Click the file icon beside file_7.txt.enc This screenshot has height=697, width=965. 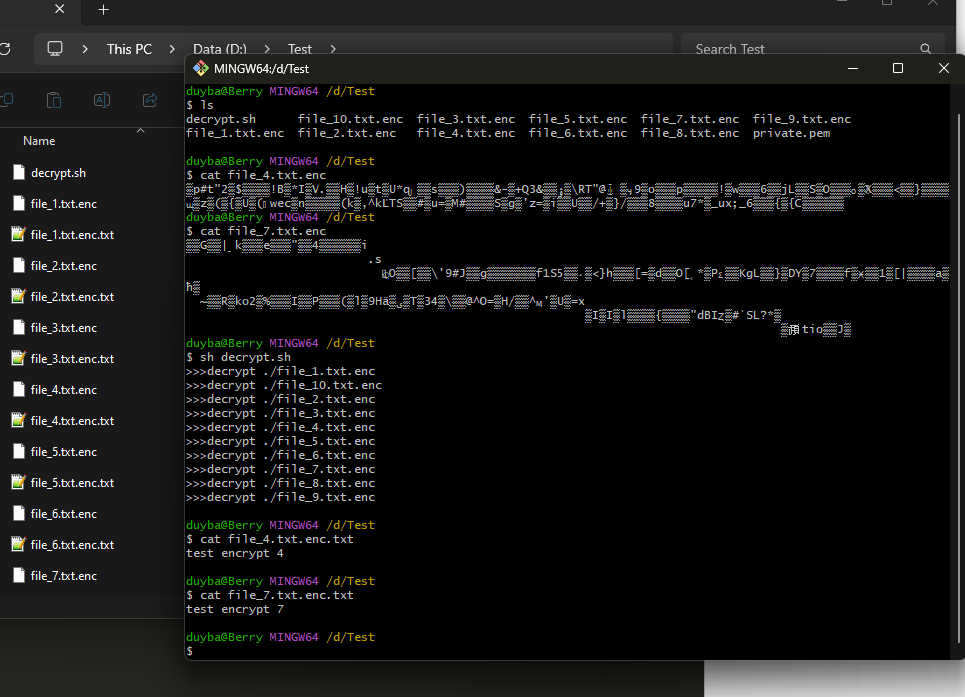coord(19,576)
